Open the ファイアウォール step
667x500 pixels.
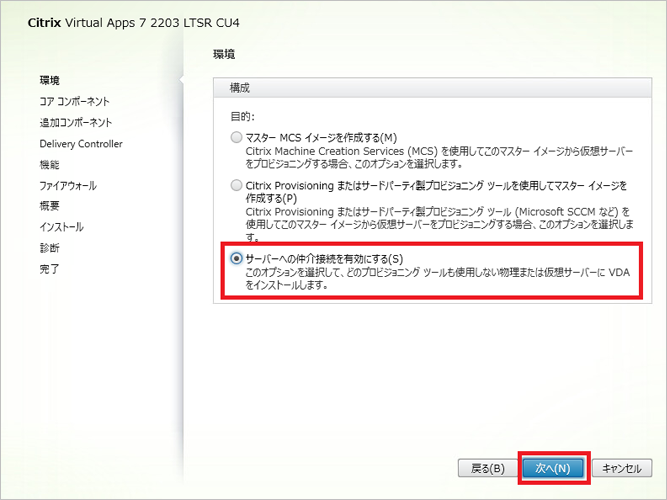click(68, 186)
